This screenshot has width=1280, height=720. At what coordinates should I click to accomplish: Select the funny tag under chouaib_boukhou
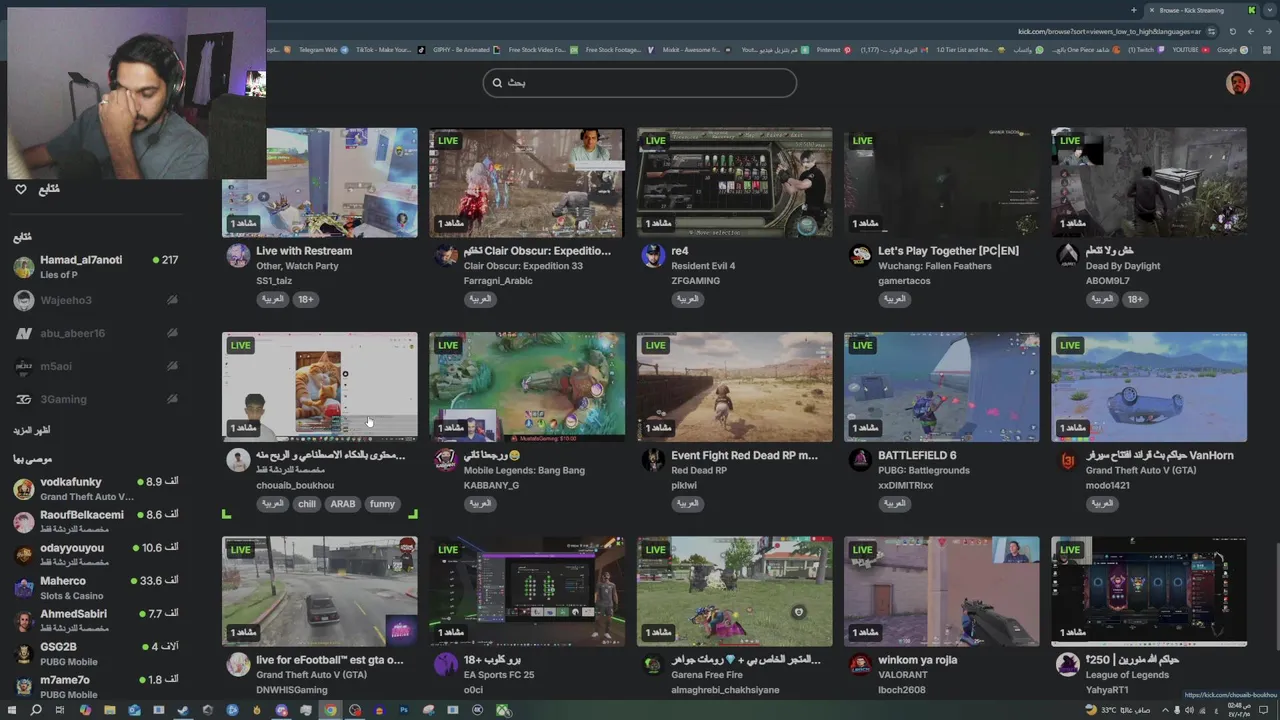coord(382,504)
